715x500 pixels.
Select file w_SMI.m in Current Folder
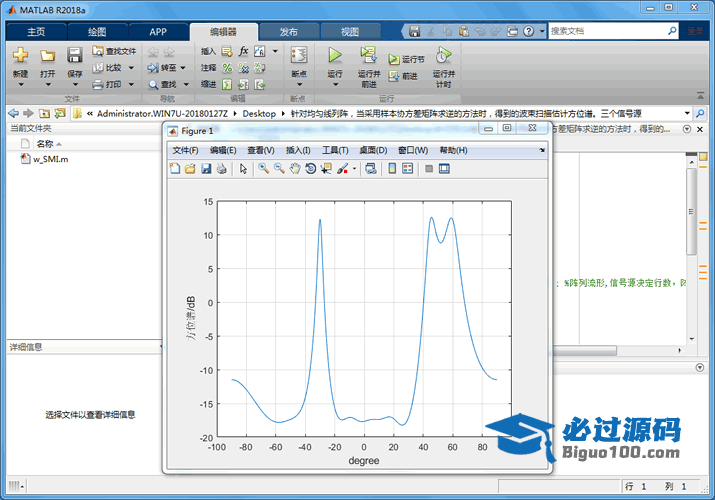pyautogui.click(x=45, y=159)
